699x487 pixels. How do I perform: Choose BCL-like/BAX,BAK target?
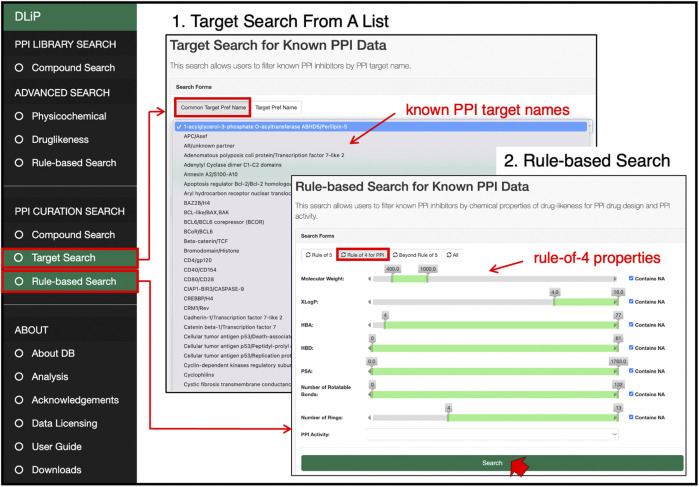206,213
